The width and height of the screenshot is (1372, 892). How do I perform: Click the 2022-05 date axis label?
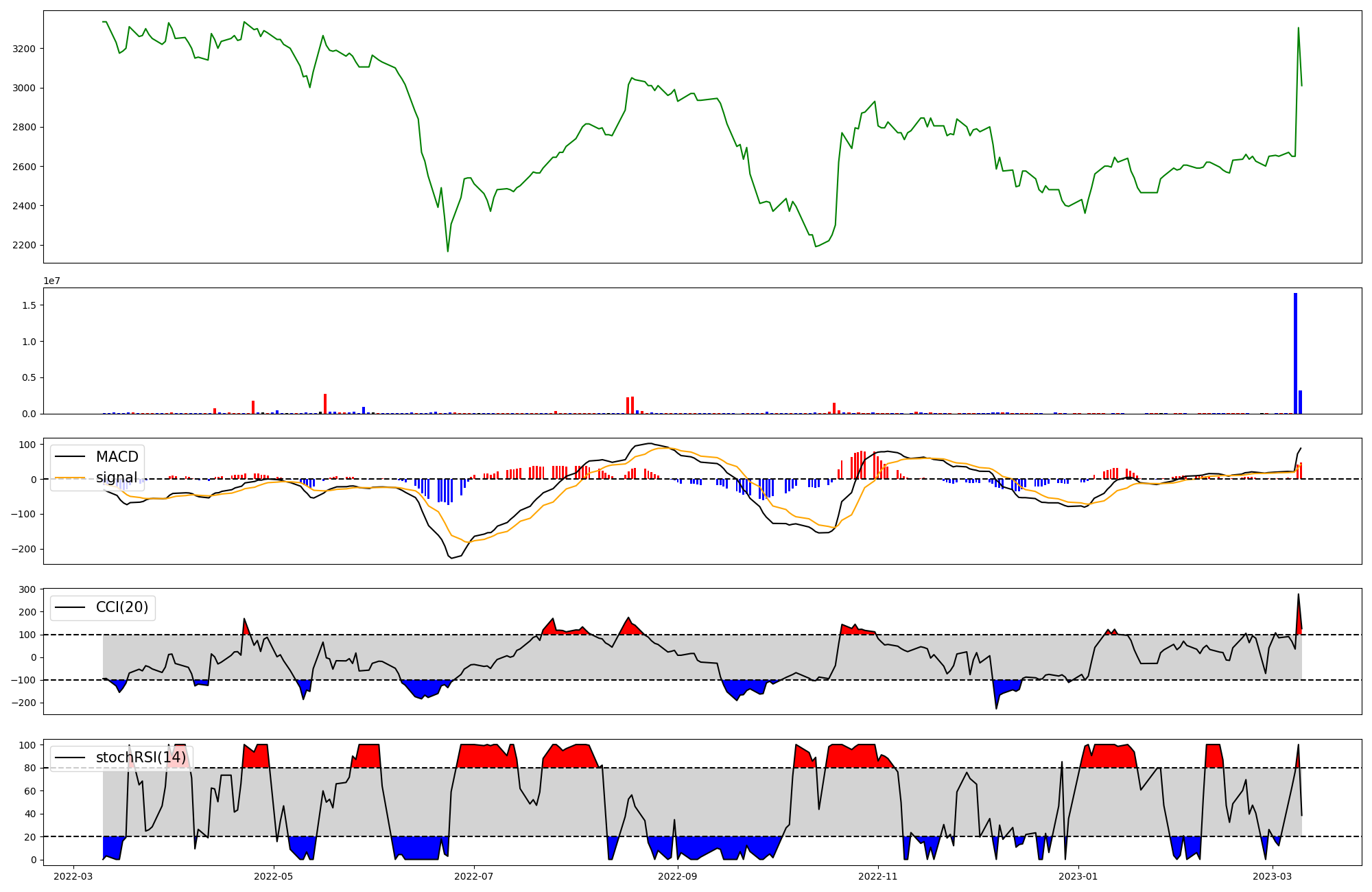274,876
